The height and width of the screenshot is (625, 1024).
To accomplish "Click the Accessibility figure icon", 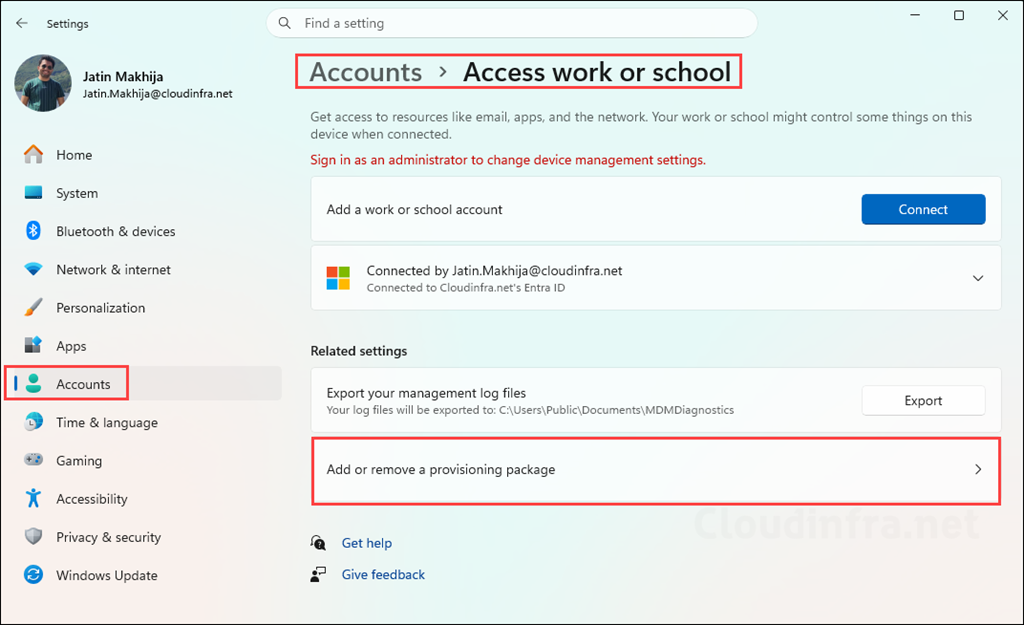I will [33, 498].
